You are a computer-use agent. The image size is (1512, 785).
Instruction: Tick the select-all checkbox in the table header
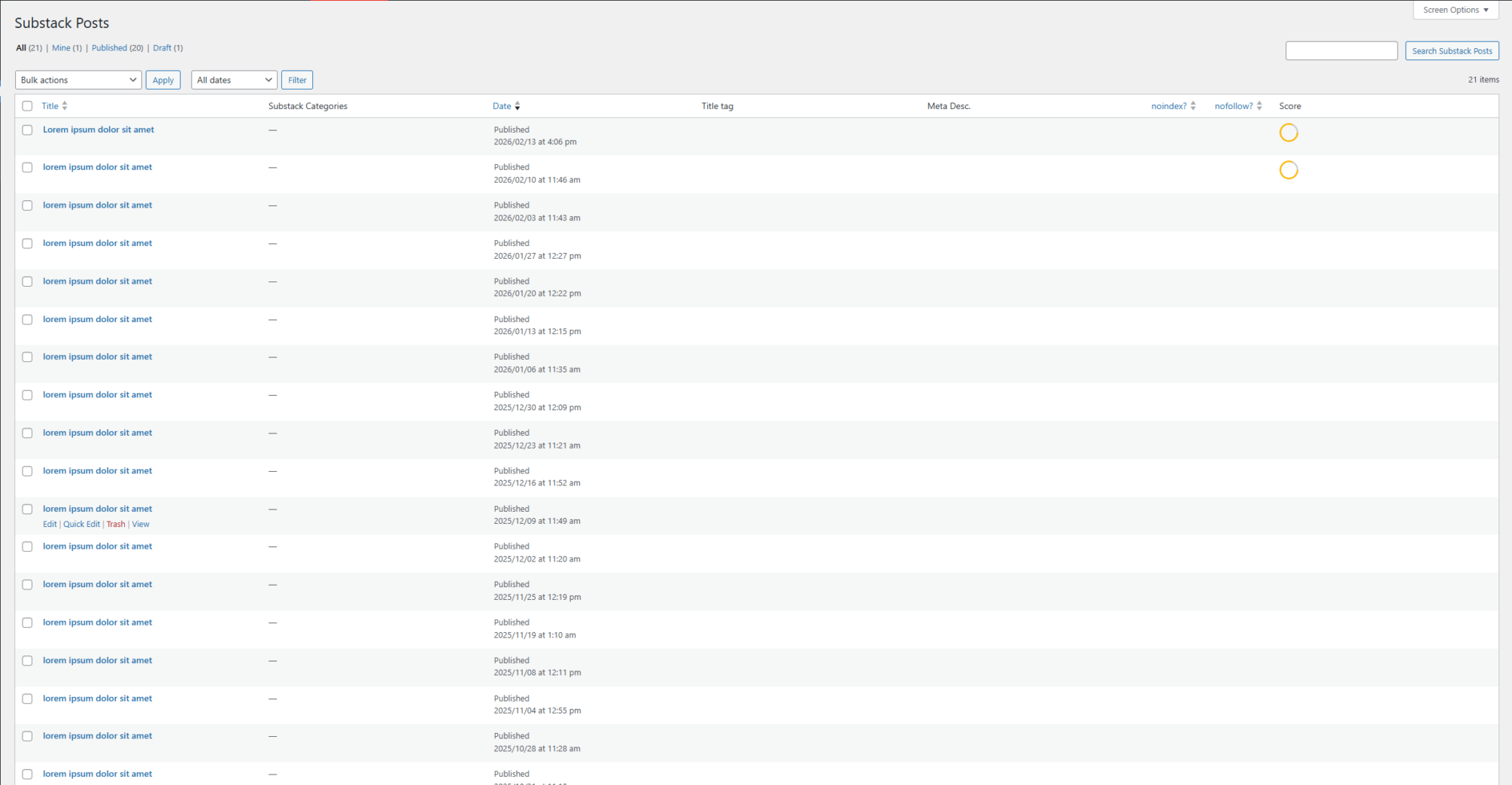point(28,106)
